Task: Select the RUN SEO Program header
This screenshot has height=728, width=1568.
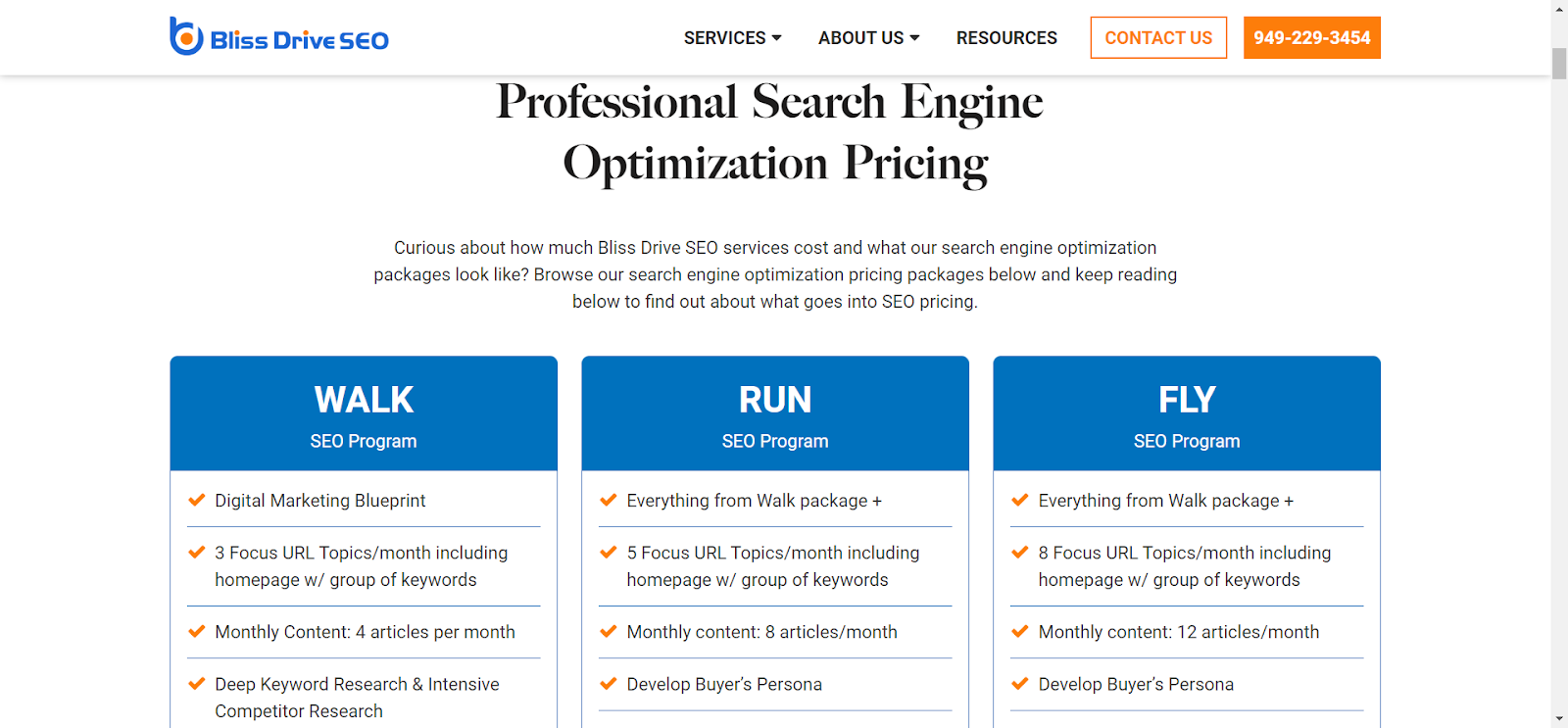Action: pos(775,413)
